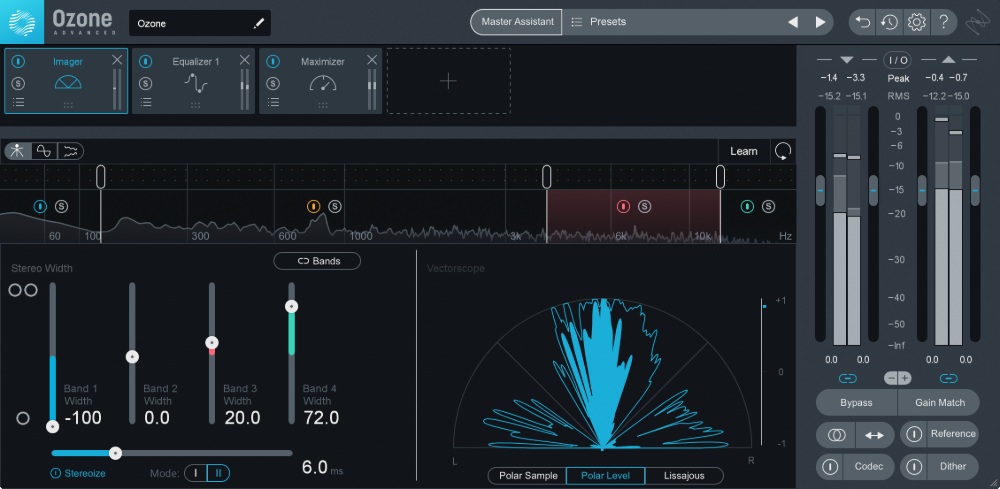The height and width of the screenshot is (489, 1000).
Task: Enable the Dither power toggle
Action: (914, 466)
